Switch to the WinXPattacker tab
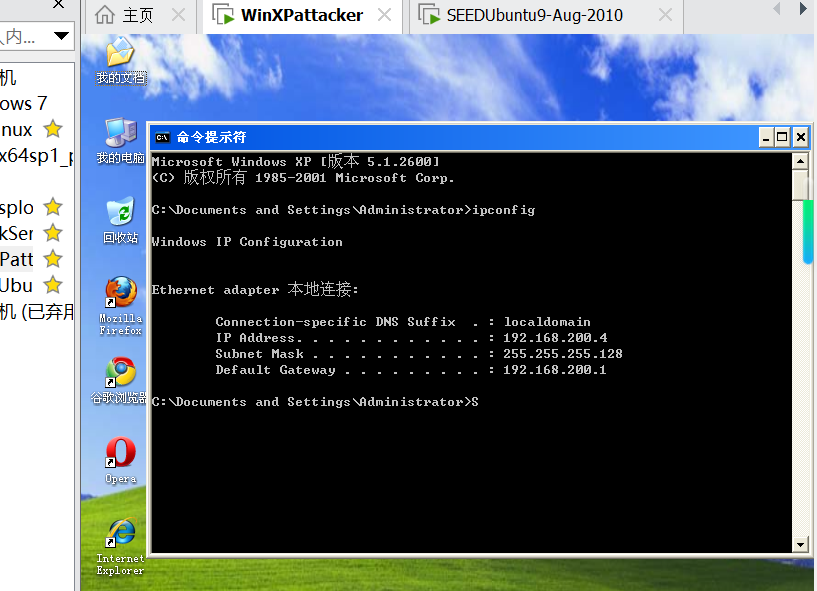 [x=302, y=15]
